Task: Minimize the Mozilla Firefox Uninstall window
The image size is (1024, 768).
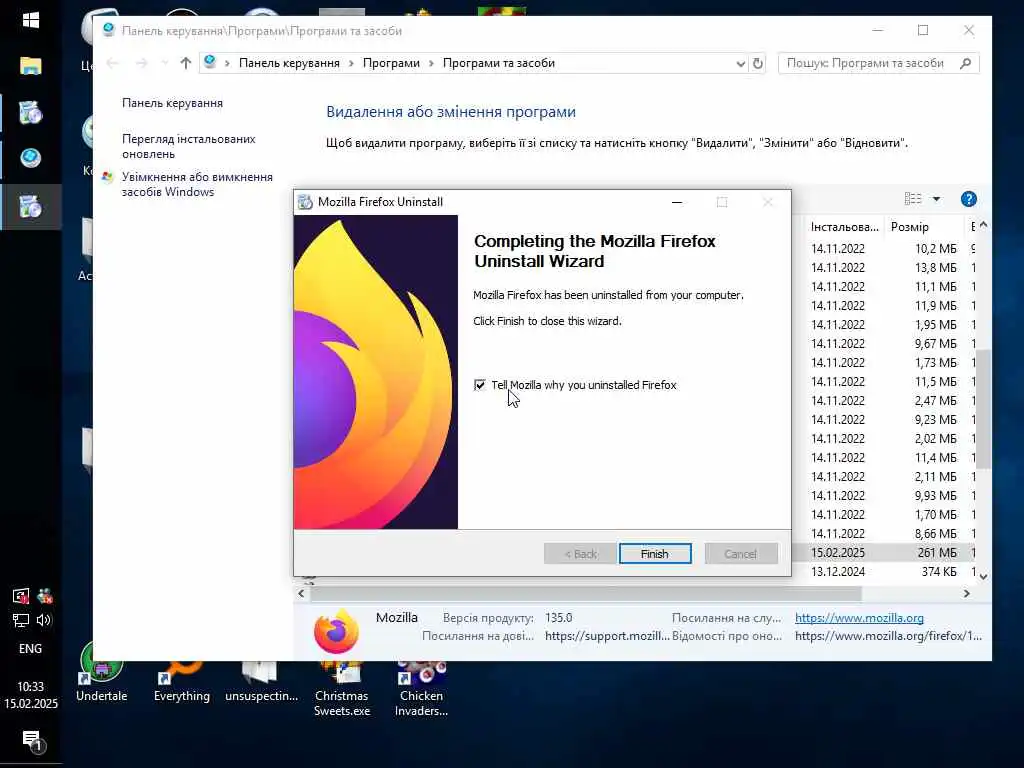Action: 677,202
